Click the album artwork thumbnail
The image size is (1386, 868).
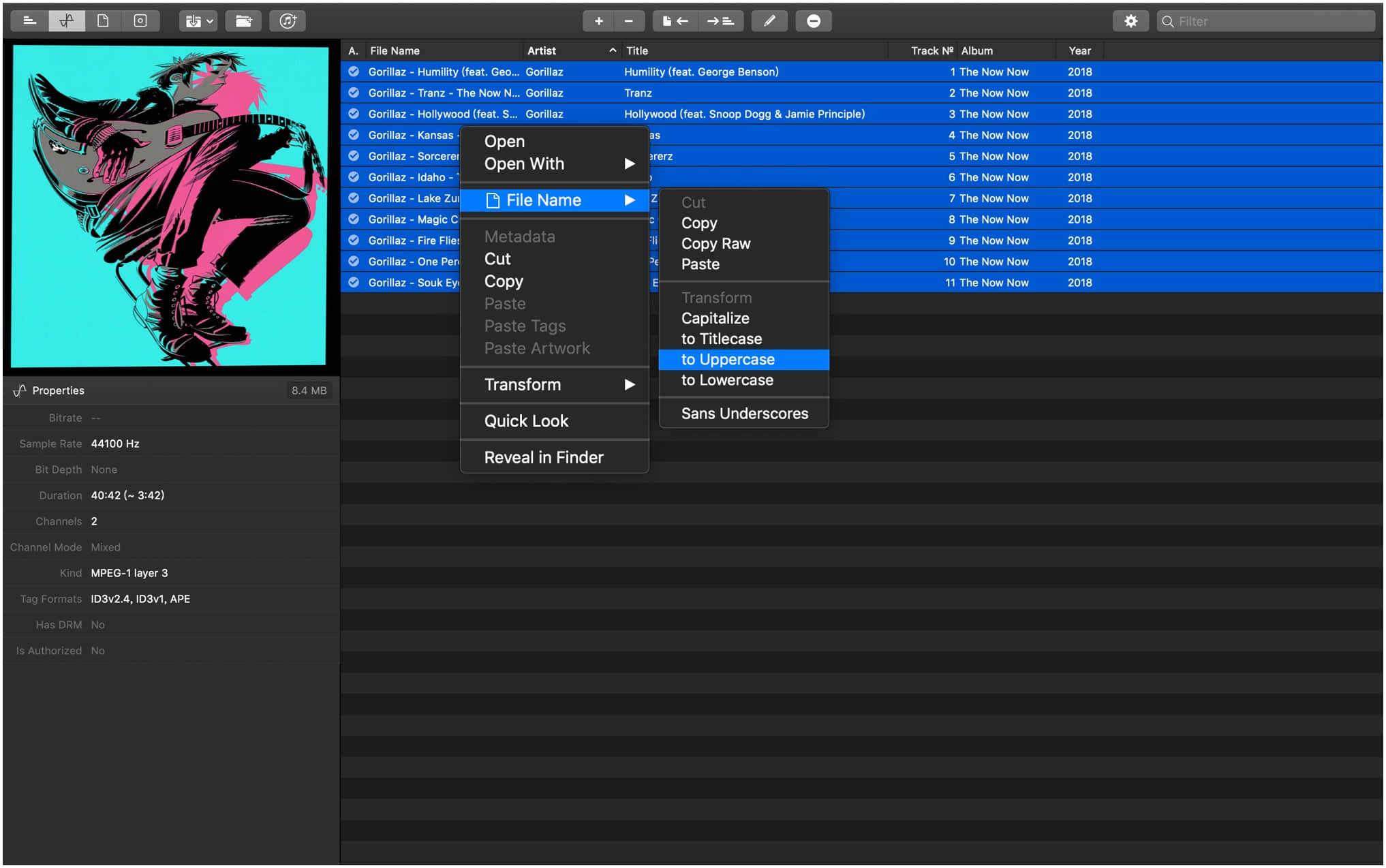(x=170, y=206)
